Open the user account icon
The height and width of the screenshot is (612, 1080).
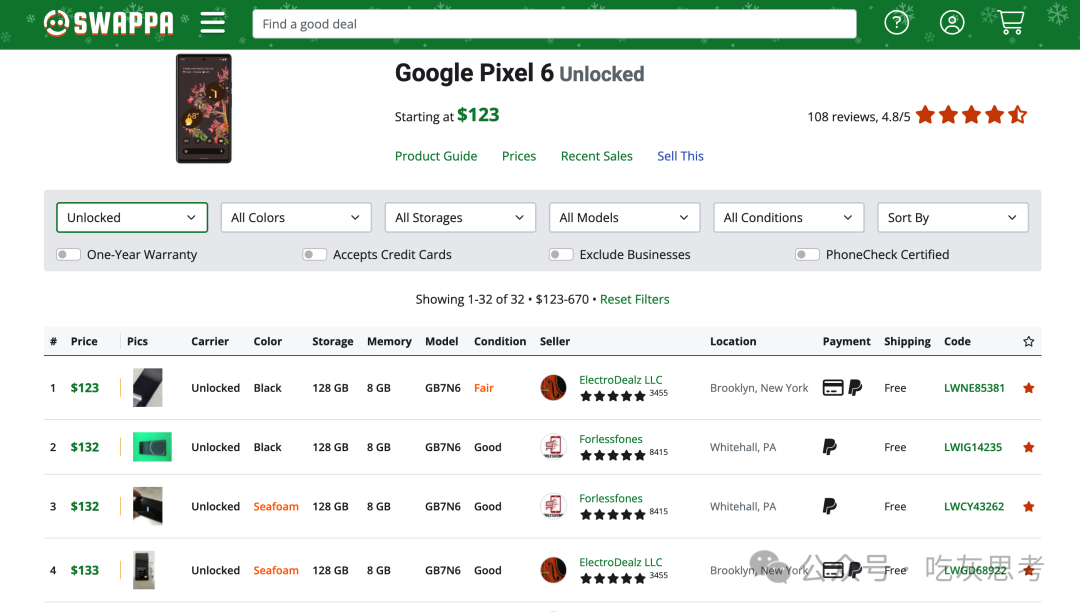coord(952,23)
